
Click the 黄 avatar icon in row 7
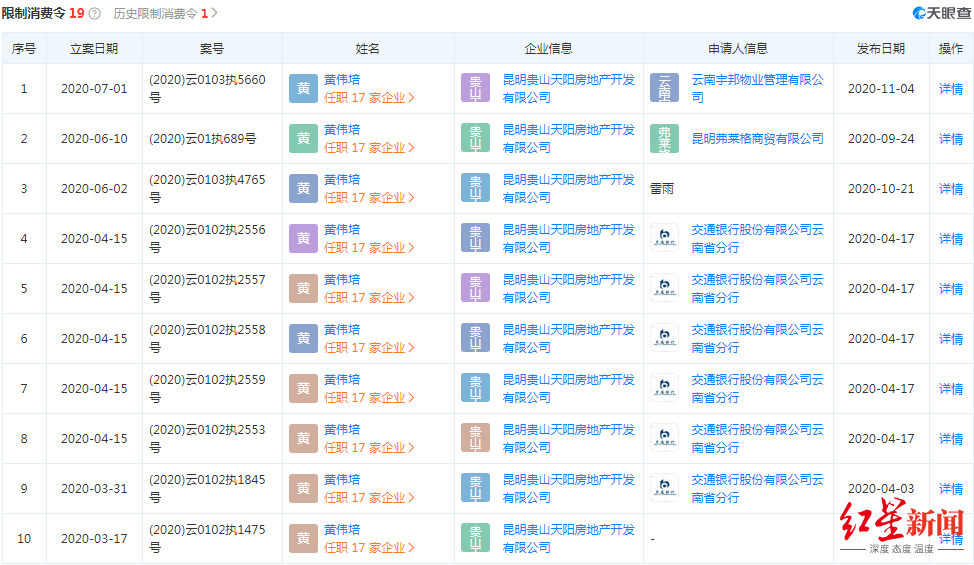pos(303,389)
